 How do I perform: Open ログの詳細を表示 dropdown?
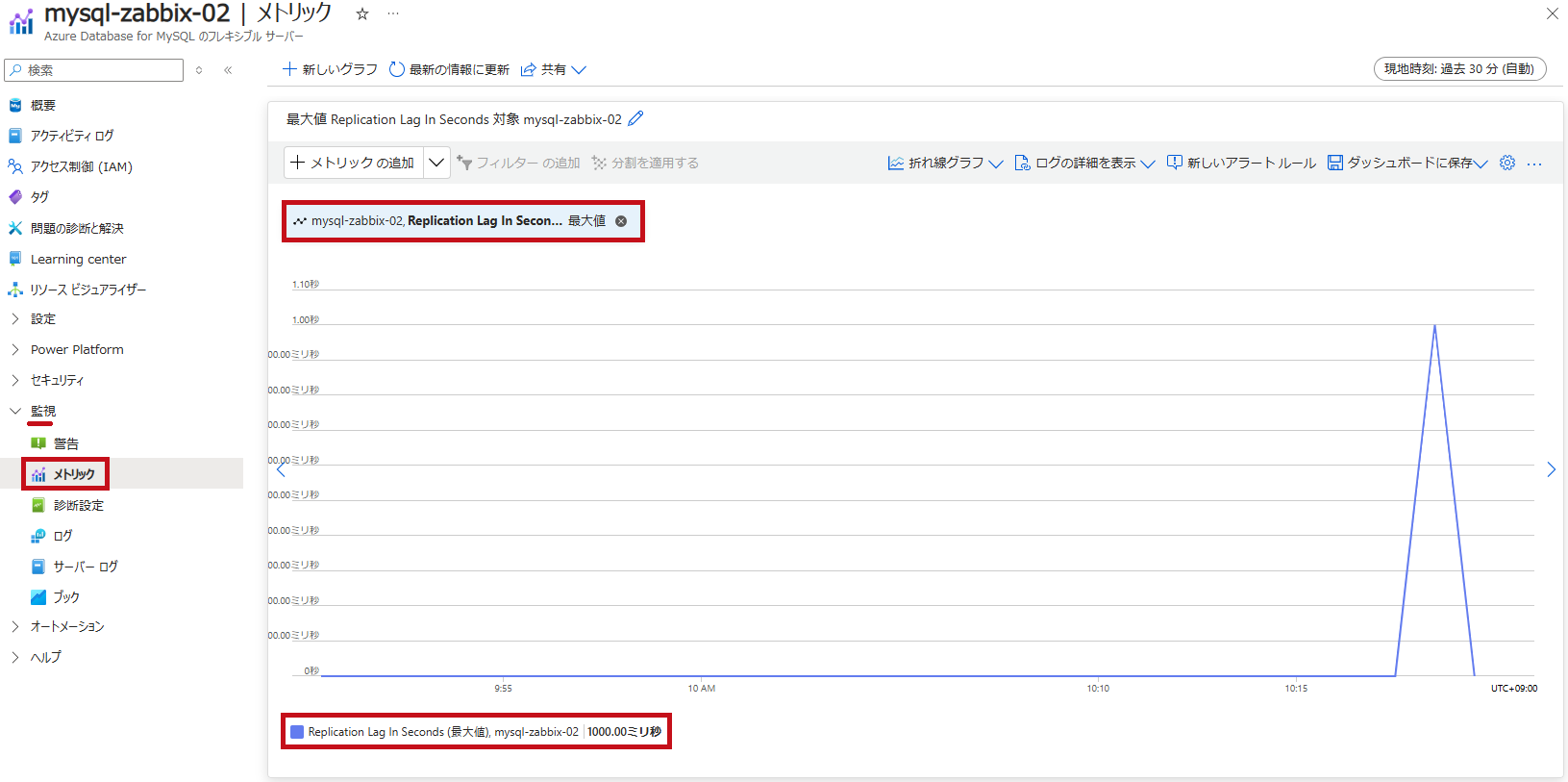click(x=1084, y=163)
